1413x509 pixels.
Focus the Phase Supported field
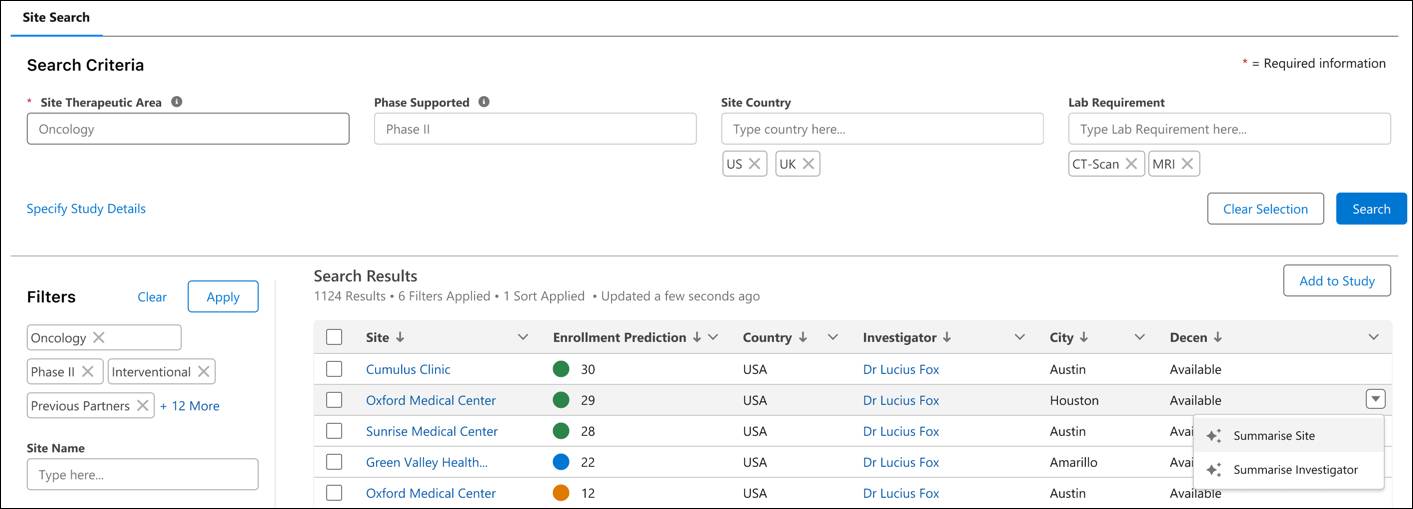[x=535, y=129]
